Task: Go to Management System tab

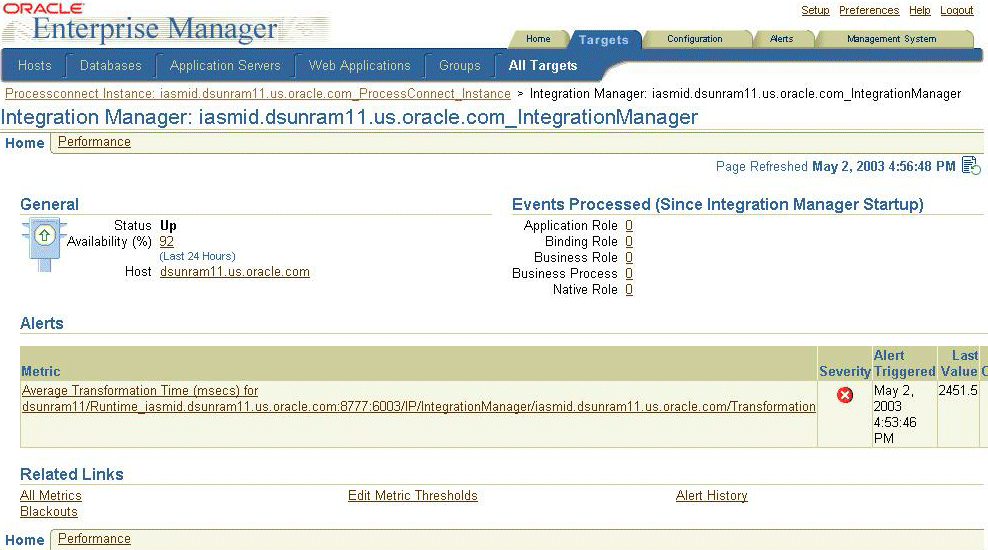Action: pyautogui.click(x=892, y=39)
